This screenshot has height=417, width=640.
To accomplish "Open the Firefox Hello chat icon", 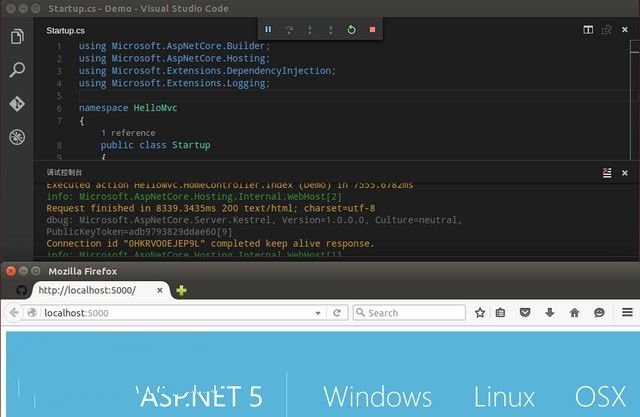I will (x=599, y=313).
